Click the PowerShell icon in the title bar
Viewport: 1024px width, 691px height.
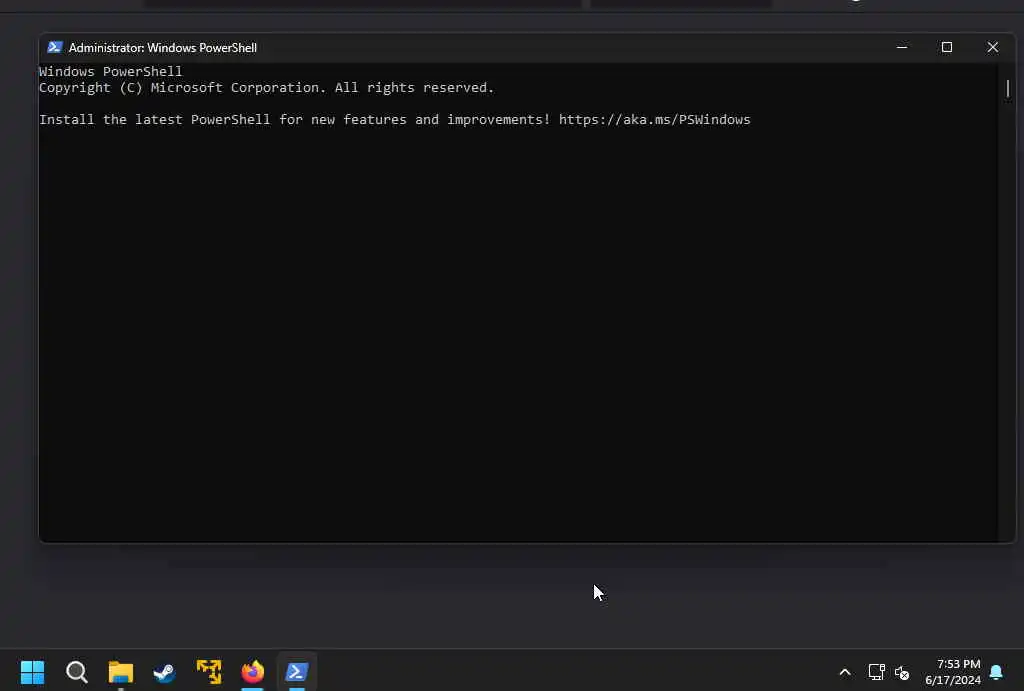coord(55,47)
